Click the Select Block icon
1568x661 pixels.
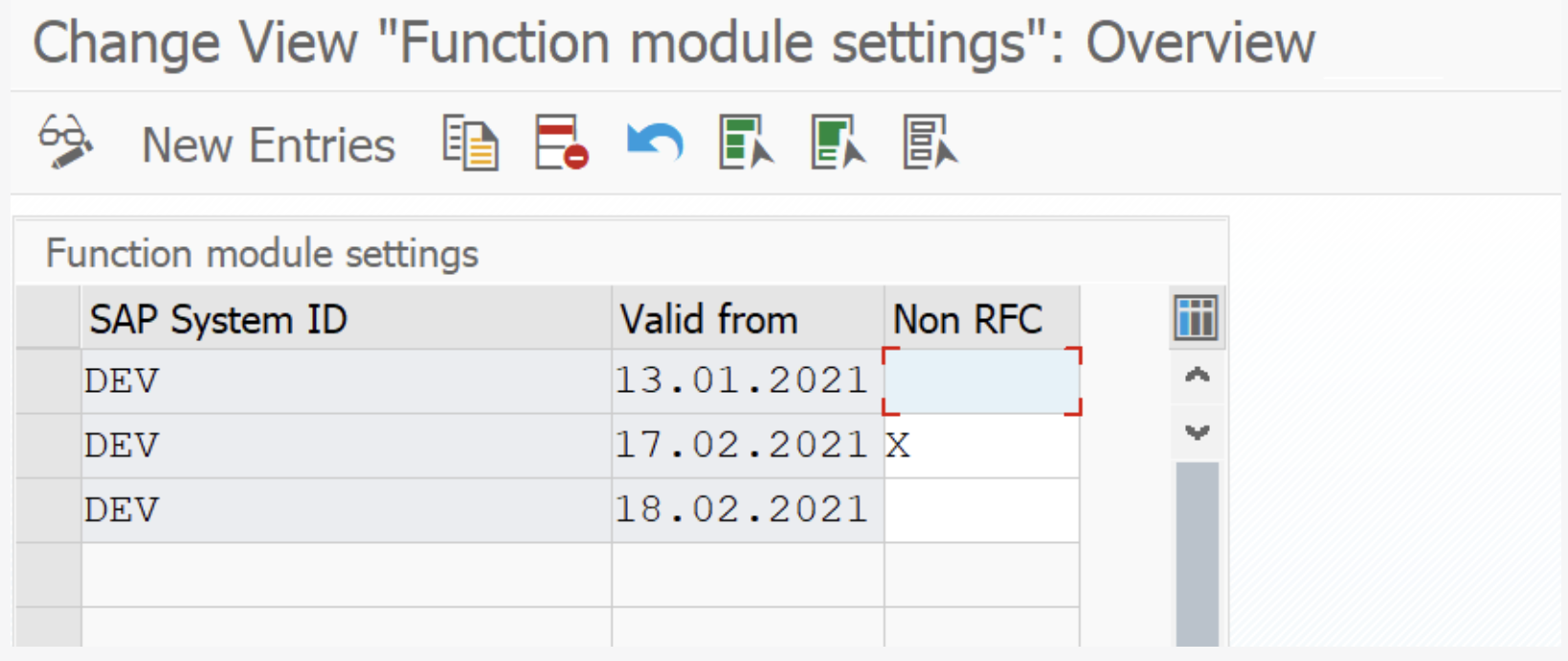(838, 143)
